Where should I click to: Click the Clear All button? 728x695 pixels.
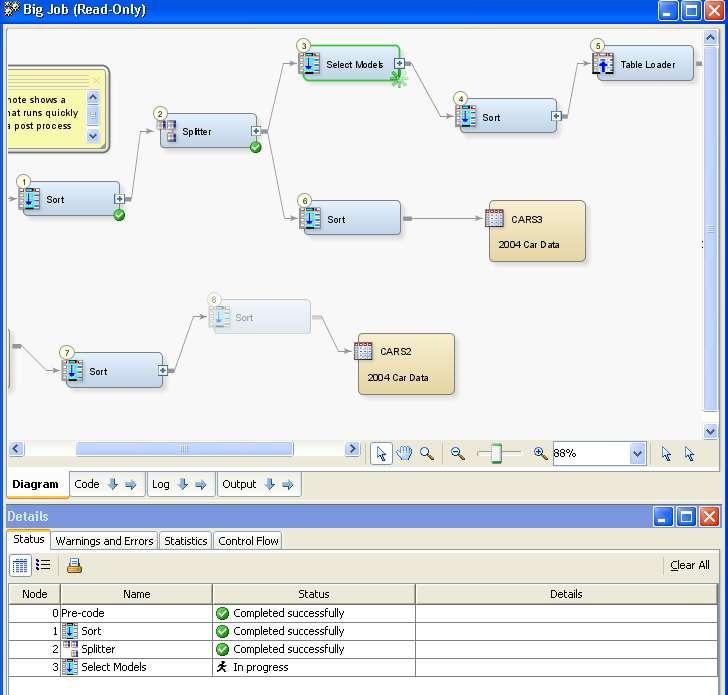tap(689, 565)
